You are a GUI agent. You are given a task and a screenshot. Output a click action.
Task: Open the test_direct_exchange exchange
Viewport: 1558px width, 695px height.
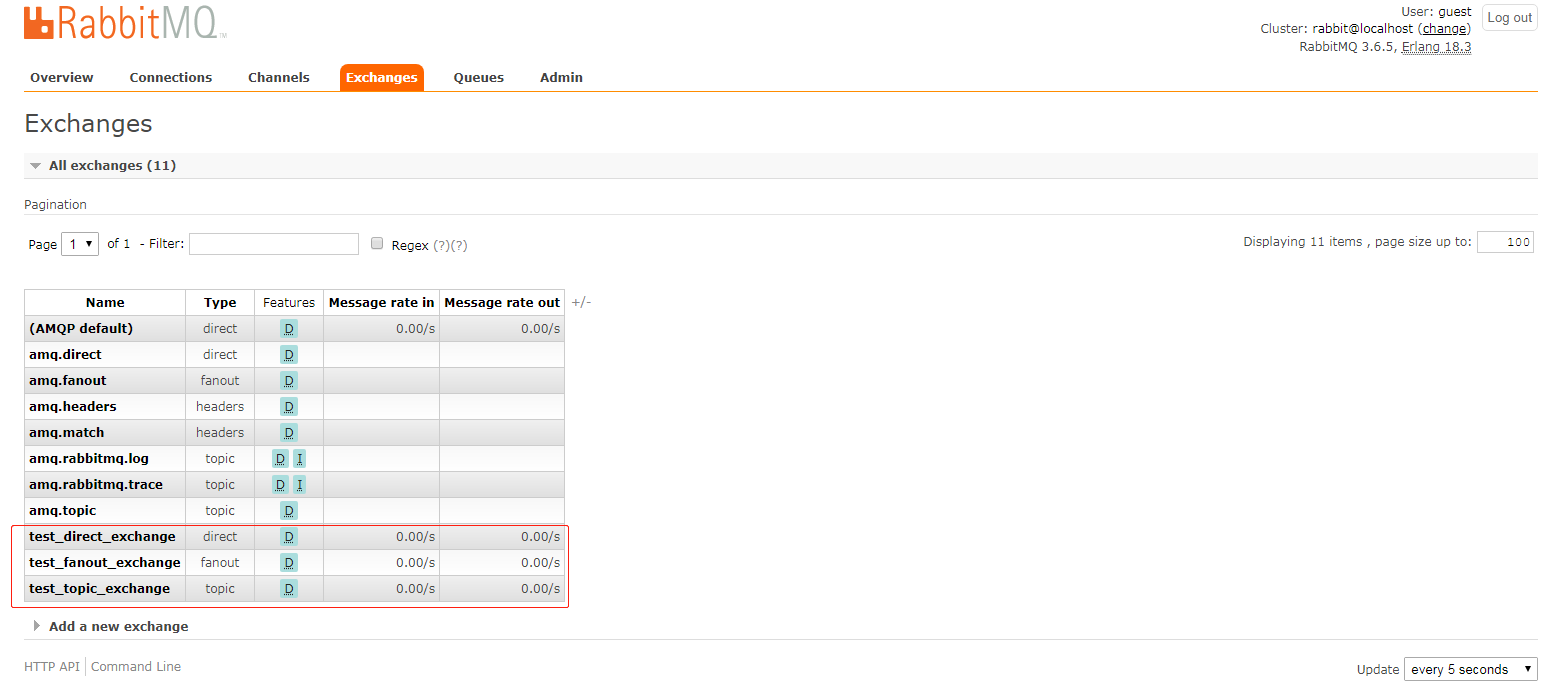tap(102, 537)
